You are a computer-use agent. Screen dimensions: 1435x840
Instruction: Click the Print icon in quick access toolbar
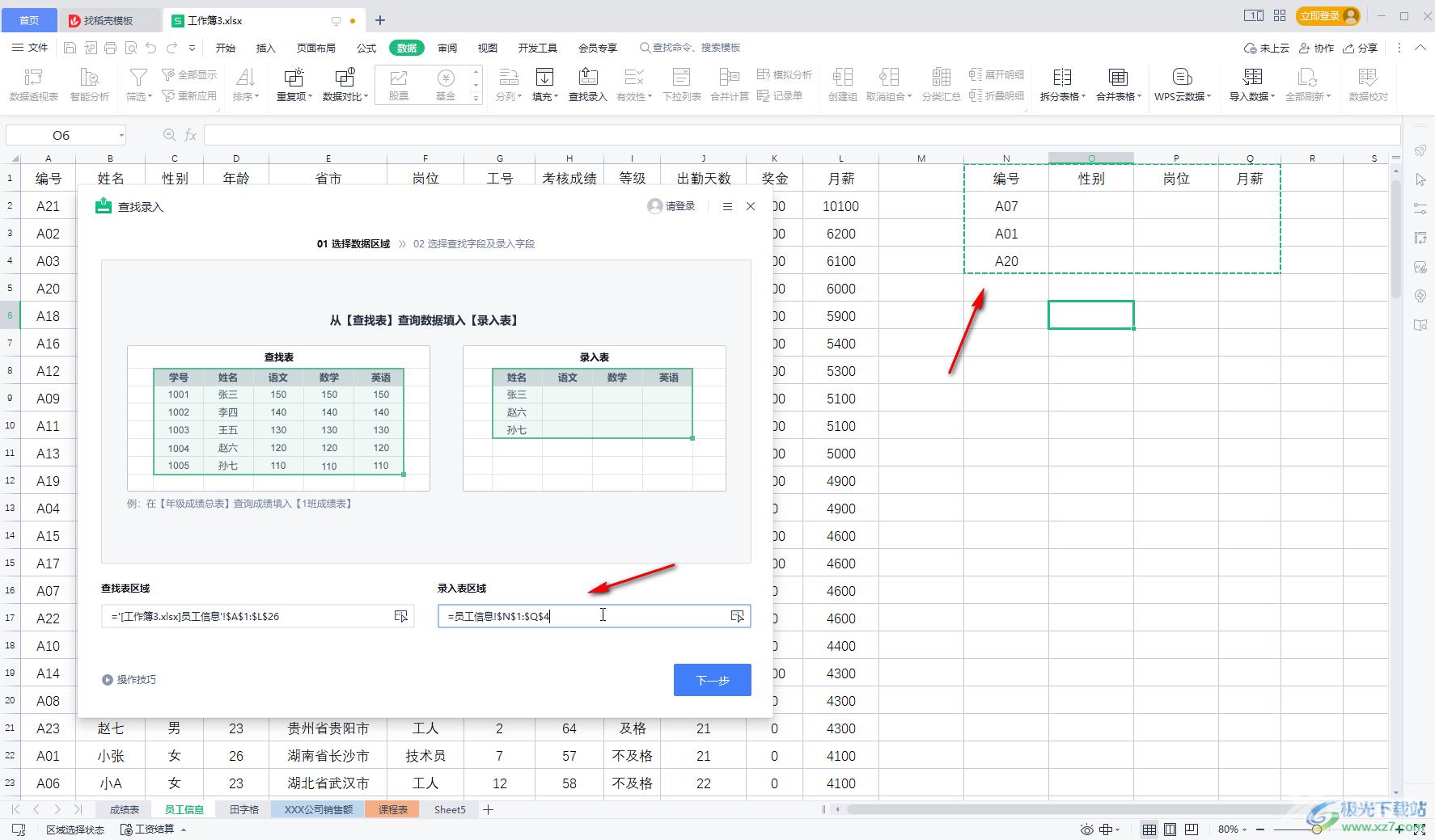coord(110,48)
